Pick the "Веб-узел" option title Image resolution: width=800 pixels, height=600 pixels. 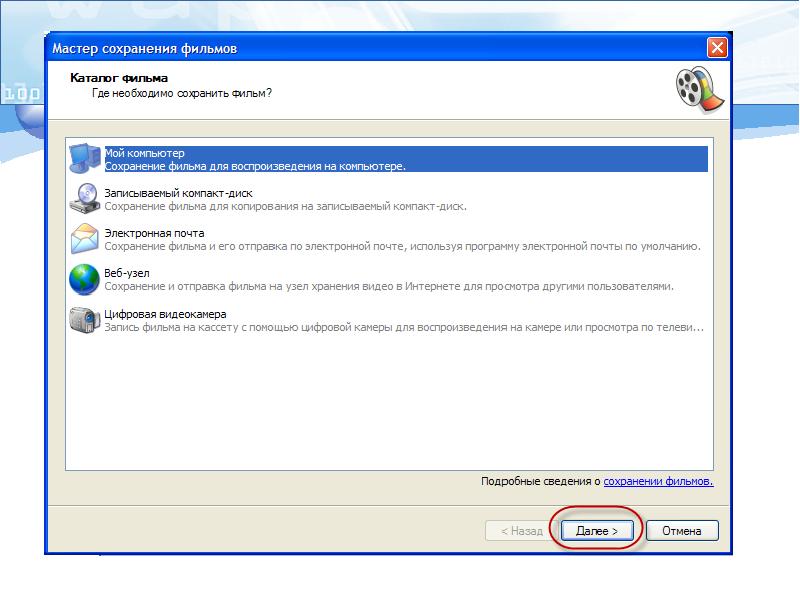pyautogui.click(x=126, y=273)
